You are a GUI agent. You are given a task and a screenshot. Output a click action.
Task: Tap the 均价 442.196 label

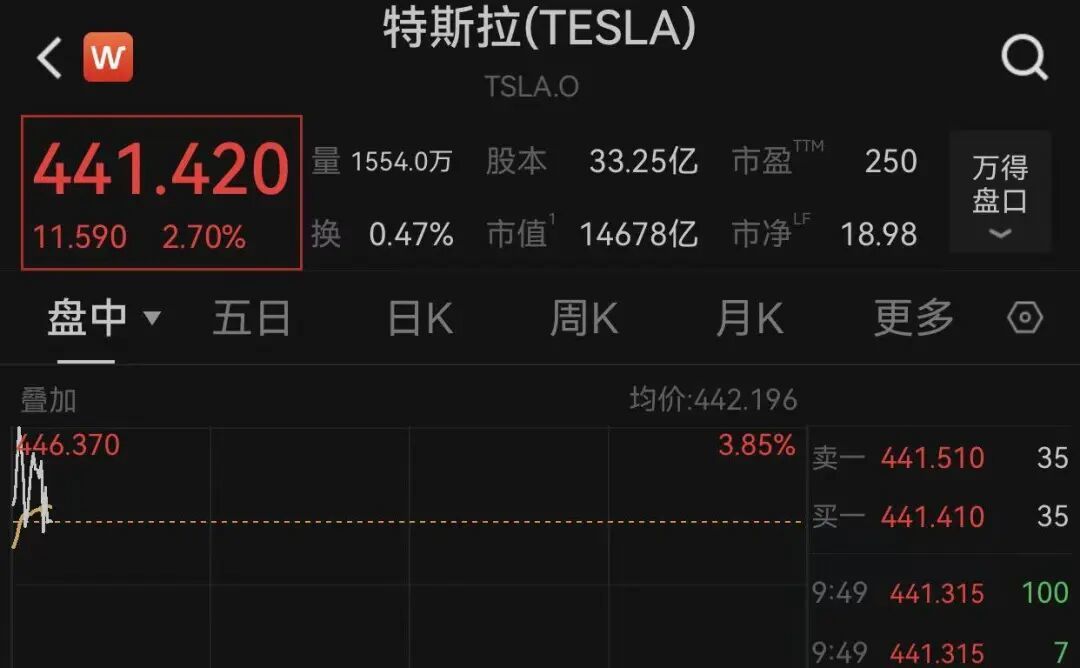pos(713,400)
